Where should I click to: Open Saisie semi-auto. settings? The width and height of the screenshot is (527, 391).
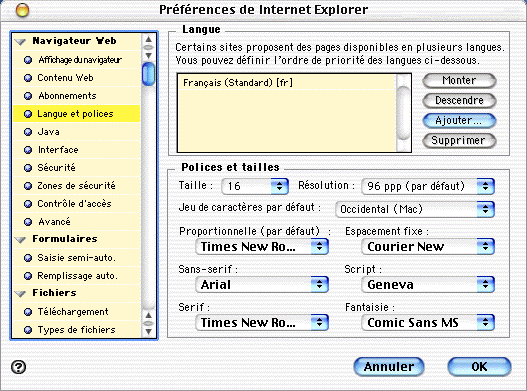pos(77,258)
